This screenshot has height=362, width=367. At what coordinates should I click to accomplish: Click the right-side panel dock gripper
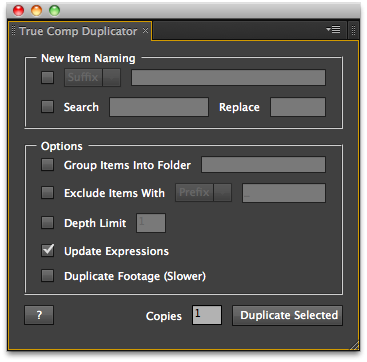click(354, 30)
